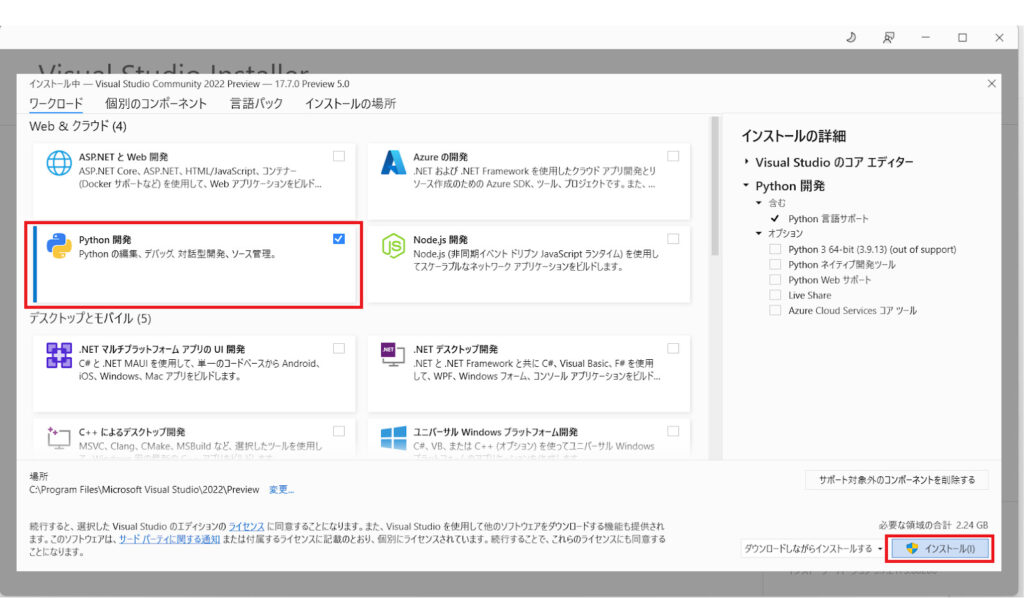The image size is (1025, 598).
Task: Switch to the ワークロード tab
Action: coord(56,103)
